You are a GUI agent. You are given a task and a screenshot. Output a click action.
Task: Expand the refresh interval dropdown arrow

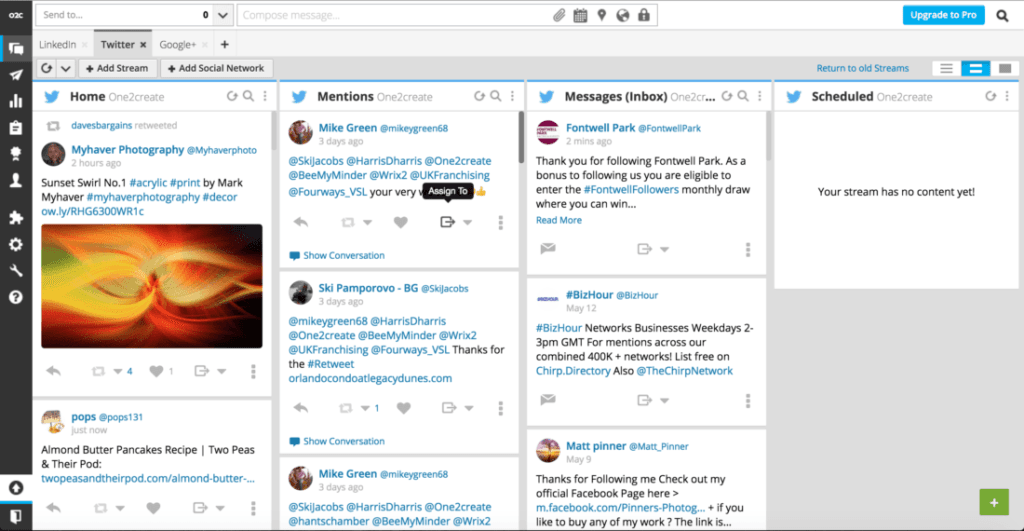tap(65, 68)
